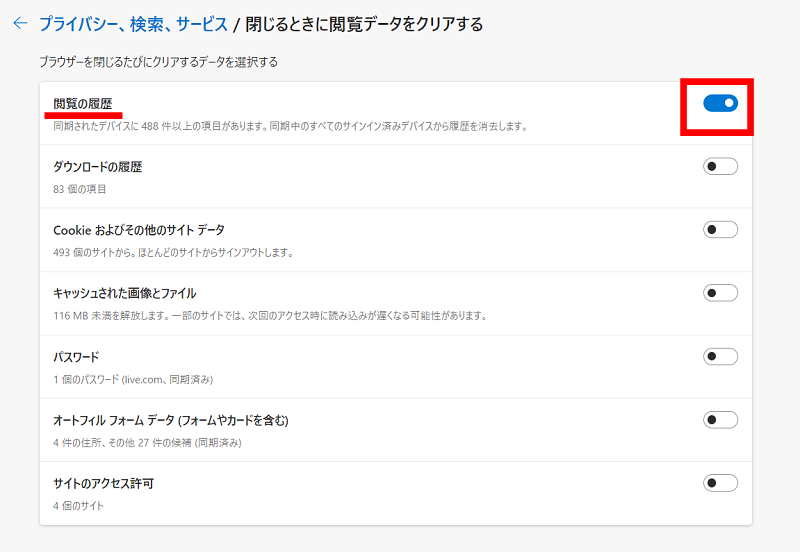Select the Cookie およびその他のサイト データ label
Image resolution: width=800 pixels, height=552 pixels.
point(139,230)
